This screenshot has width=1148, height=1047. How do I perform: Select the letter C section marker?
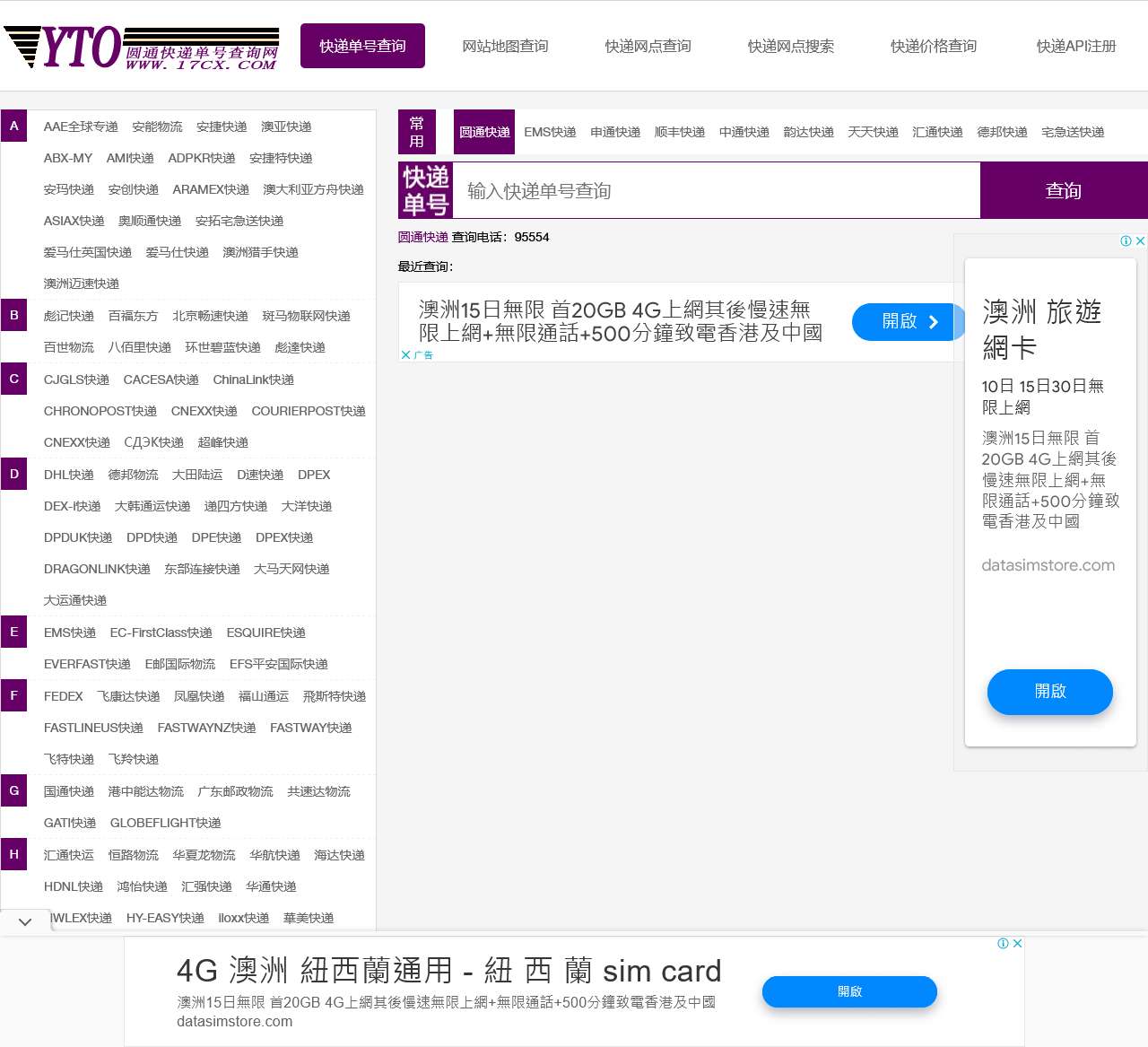pos(13,379)
